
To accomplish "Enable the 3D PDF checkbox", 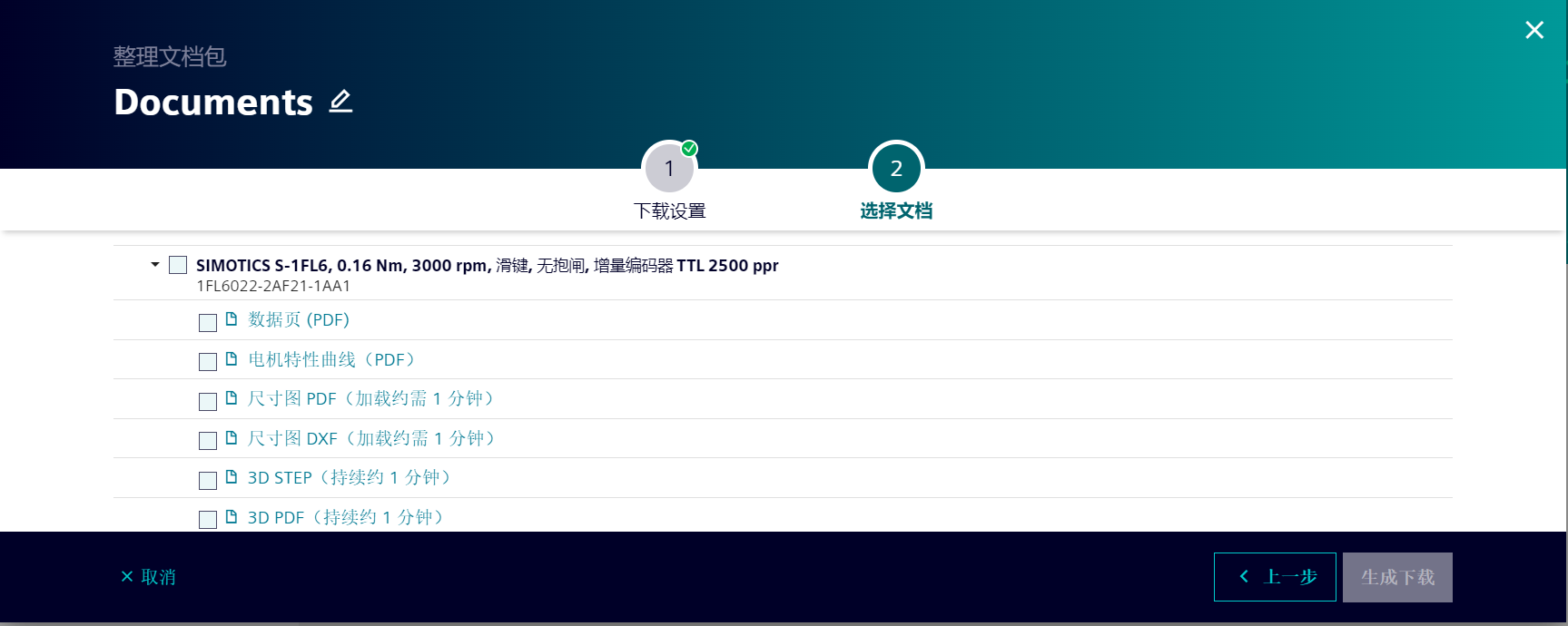I will 208,519.
